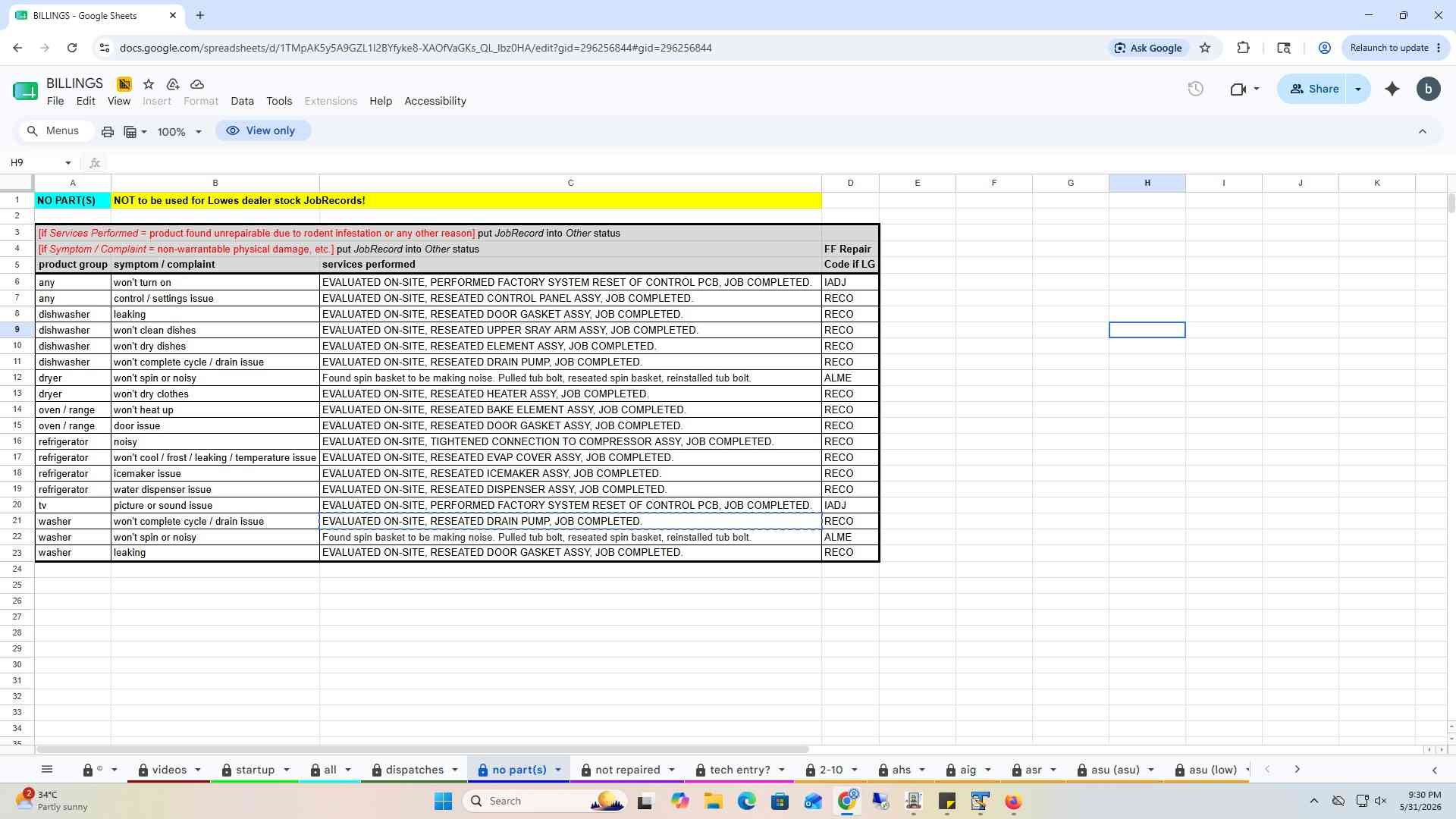Open the all sheets list icon
Screen dimensions: 1456x819
point(47,770)
